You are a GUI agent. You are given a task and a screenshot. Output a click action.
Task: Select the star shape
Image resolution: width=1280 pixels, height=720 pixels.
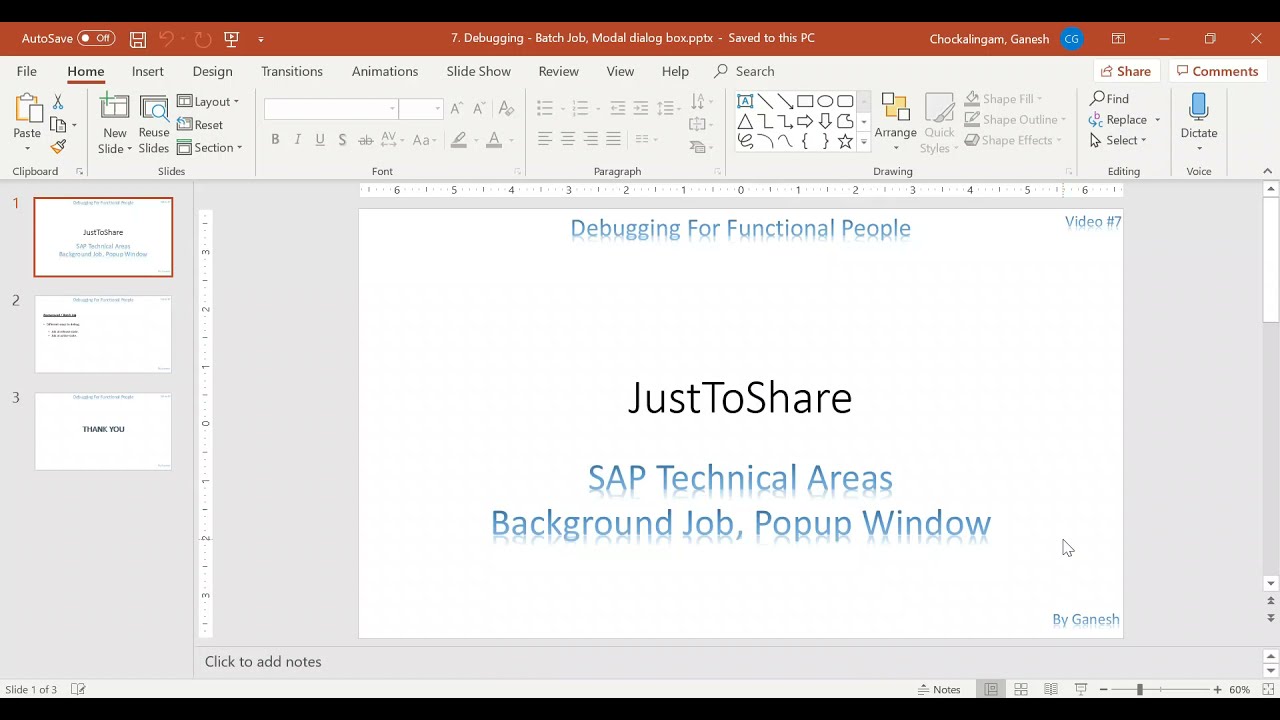[845, 141]
